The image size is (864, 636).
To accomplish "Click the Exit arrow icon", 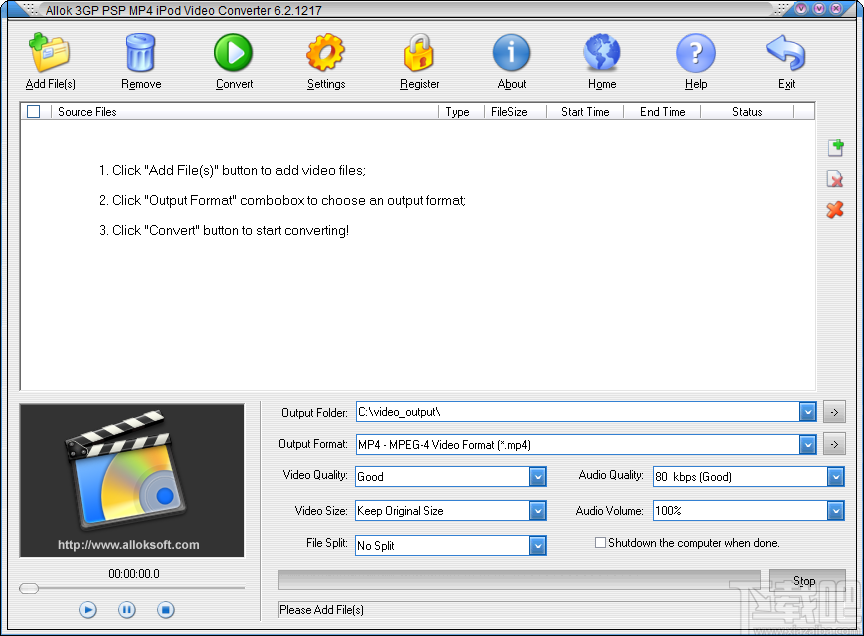I will [786, 55].
